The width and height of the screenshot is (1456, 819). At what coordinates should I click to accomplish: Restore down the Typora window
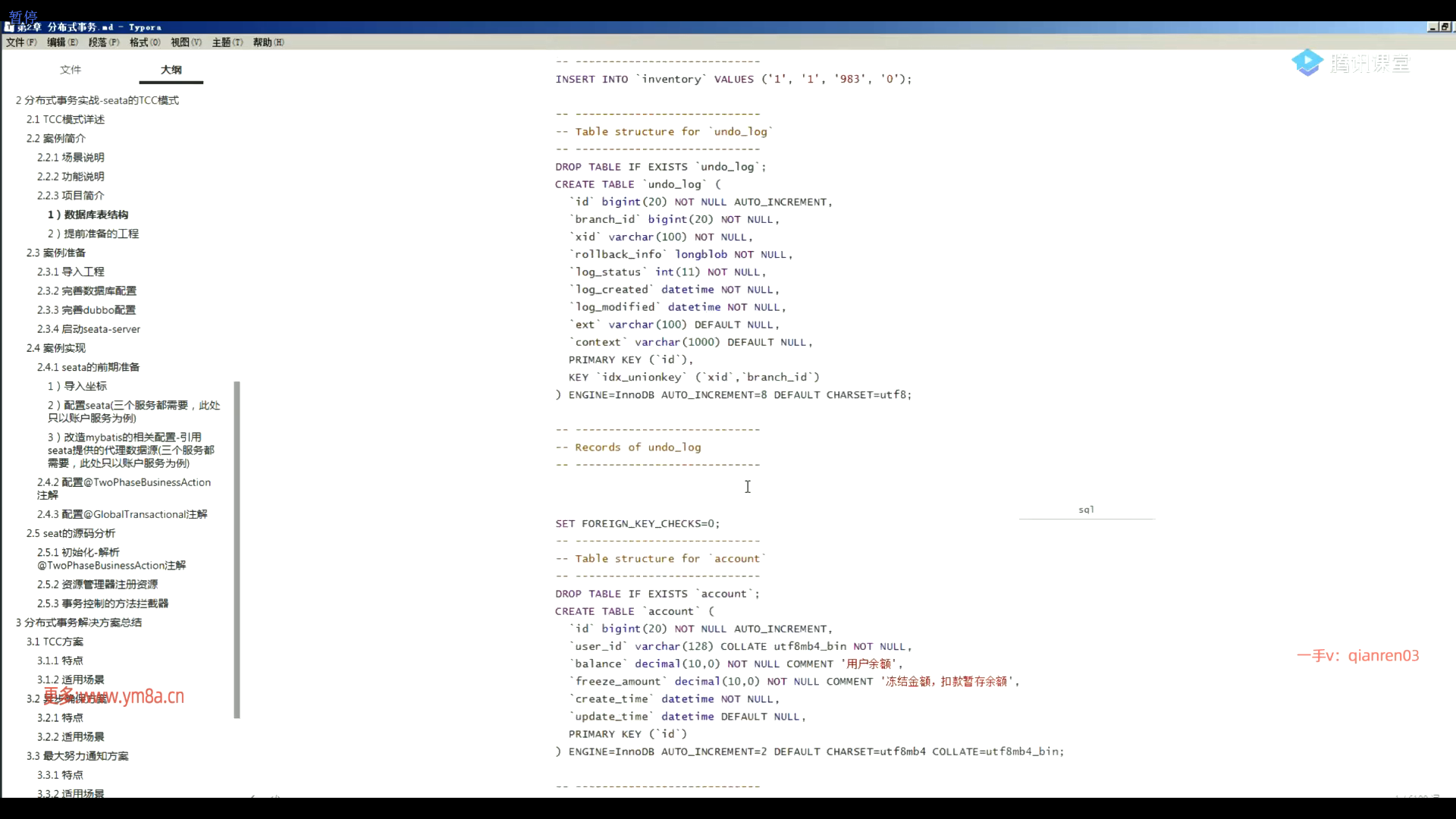coord(1445,27)
